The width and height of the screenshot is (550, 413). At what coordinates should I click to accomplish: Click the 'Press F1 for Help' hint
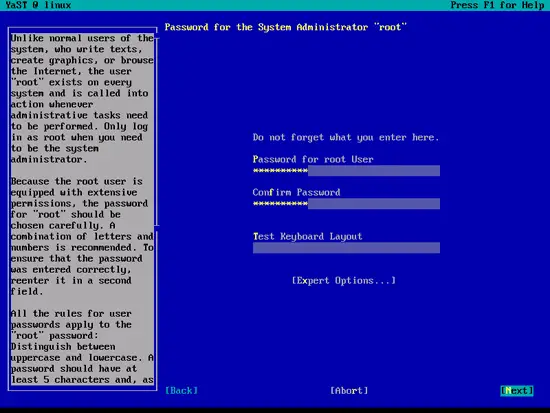tap(497, 5)
